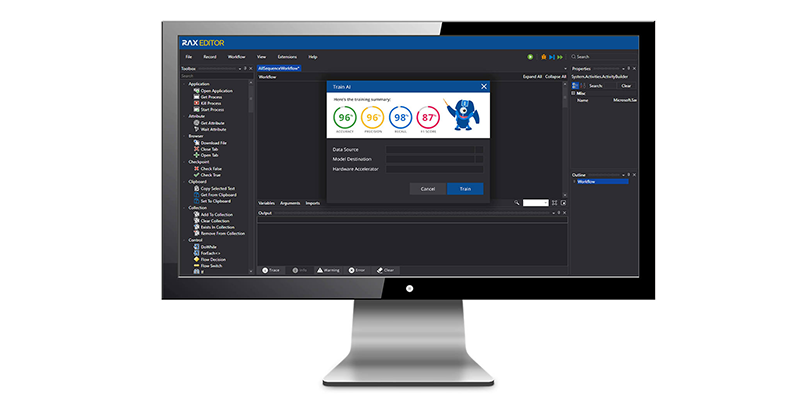This screenshot has width=800, height=400.
Task: Click the Get From Clipboard icon
Action: pyautogui.click(x=196, y=194)
